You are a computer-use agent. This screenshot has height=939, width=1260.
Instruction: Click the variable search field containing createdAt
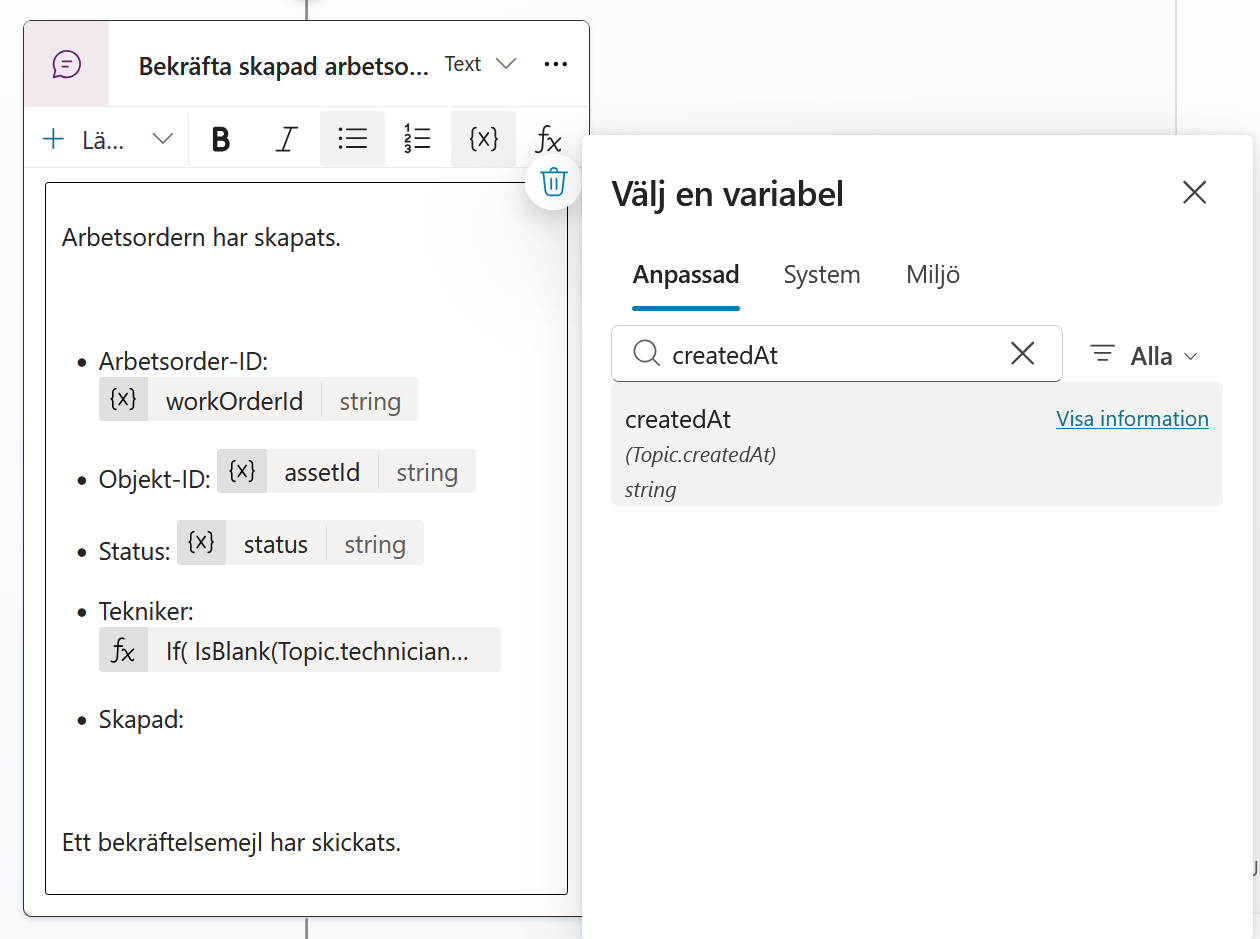point(836,353)
